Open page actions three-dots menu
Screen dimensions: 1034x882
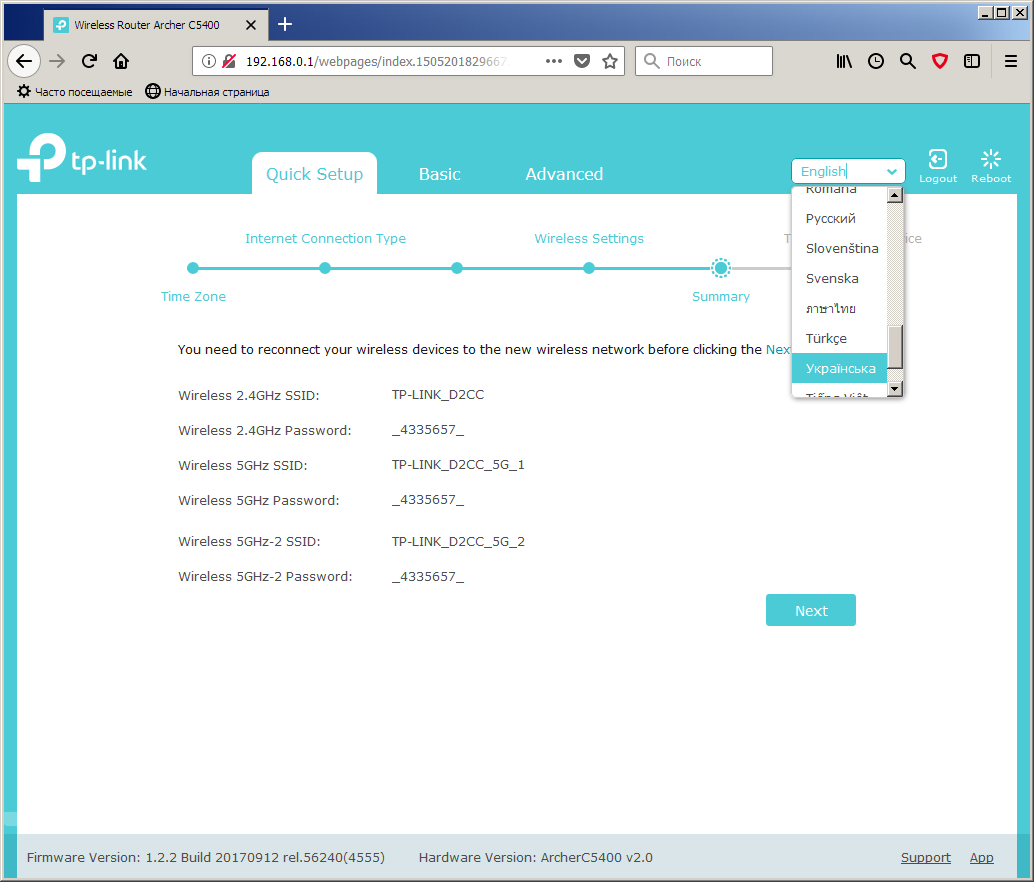pos(553,61)
